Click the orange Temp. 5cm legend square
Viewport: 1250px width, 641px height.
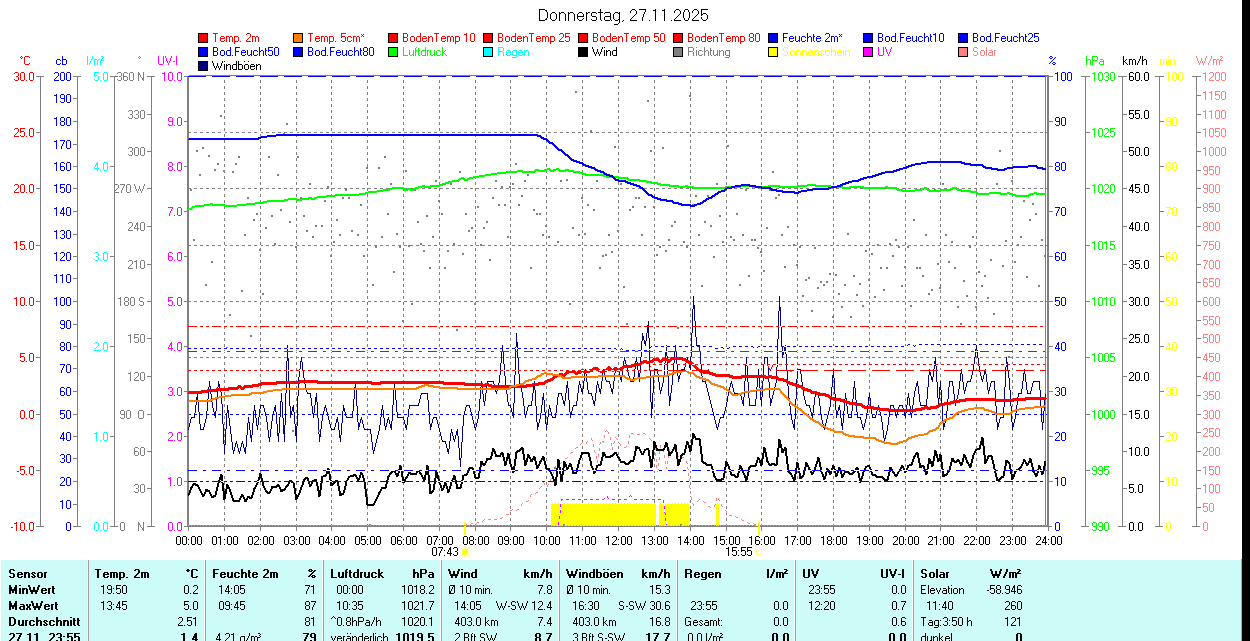299,38
